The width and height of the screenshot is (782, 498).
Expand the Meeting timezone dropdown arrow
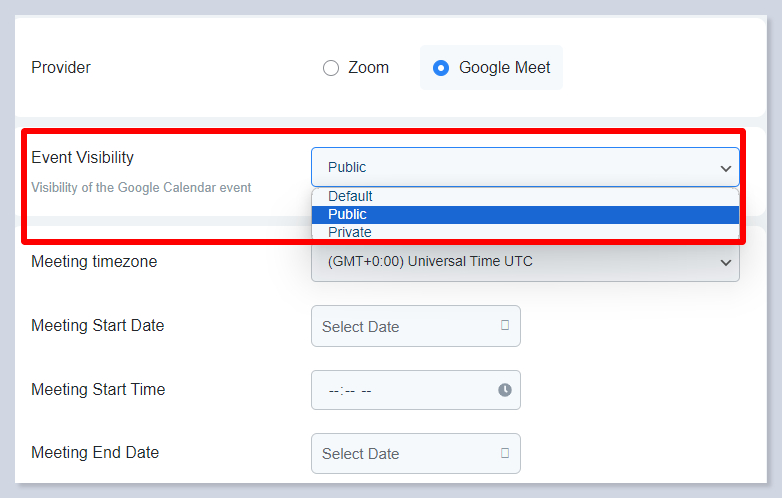pos(726,263)
